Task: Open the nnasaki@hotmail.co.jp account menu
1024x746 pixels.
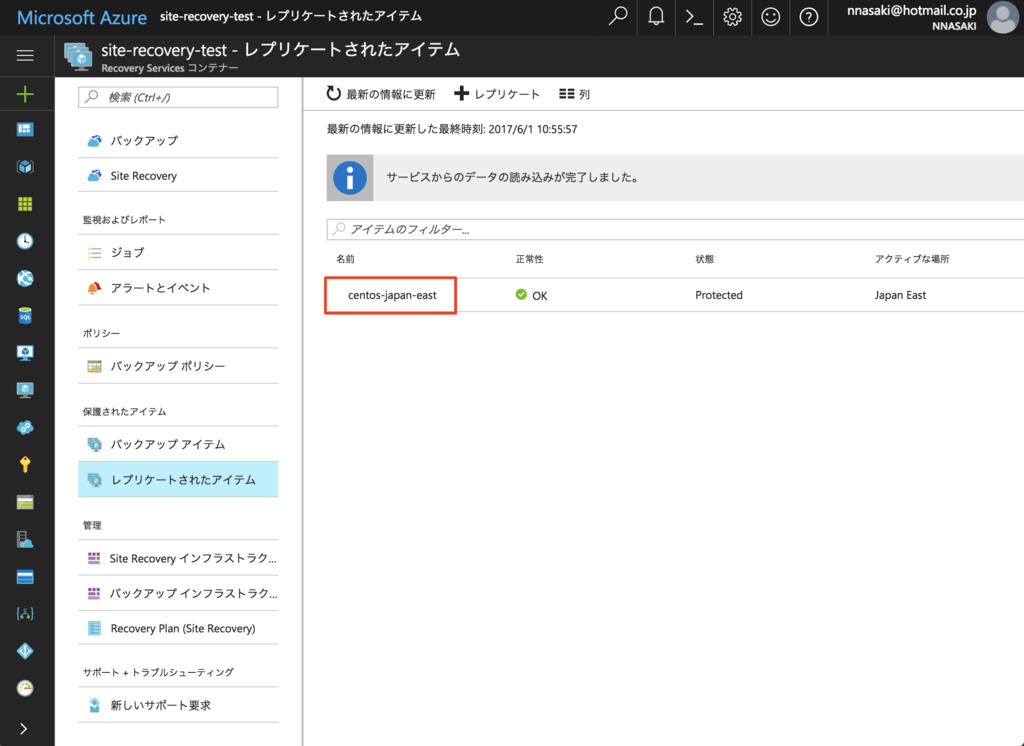Action: [x=911, y=17]
